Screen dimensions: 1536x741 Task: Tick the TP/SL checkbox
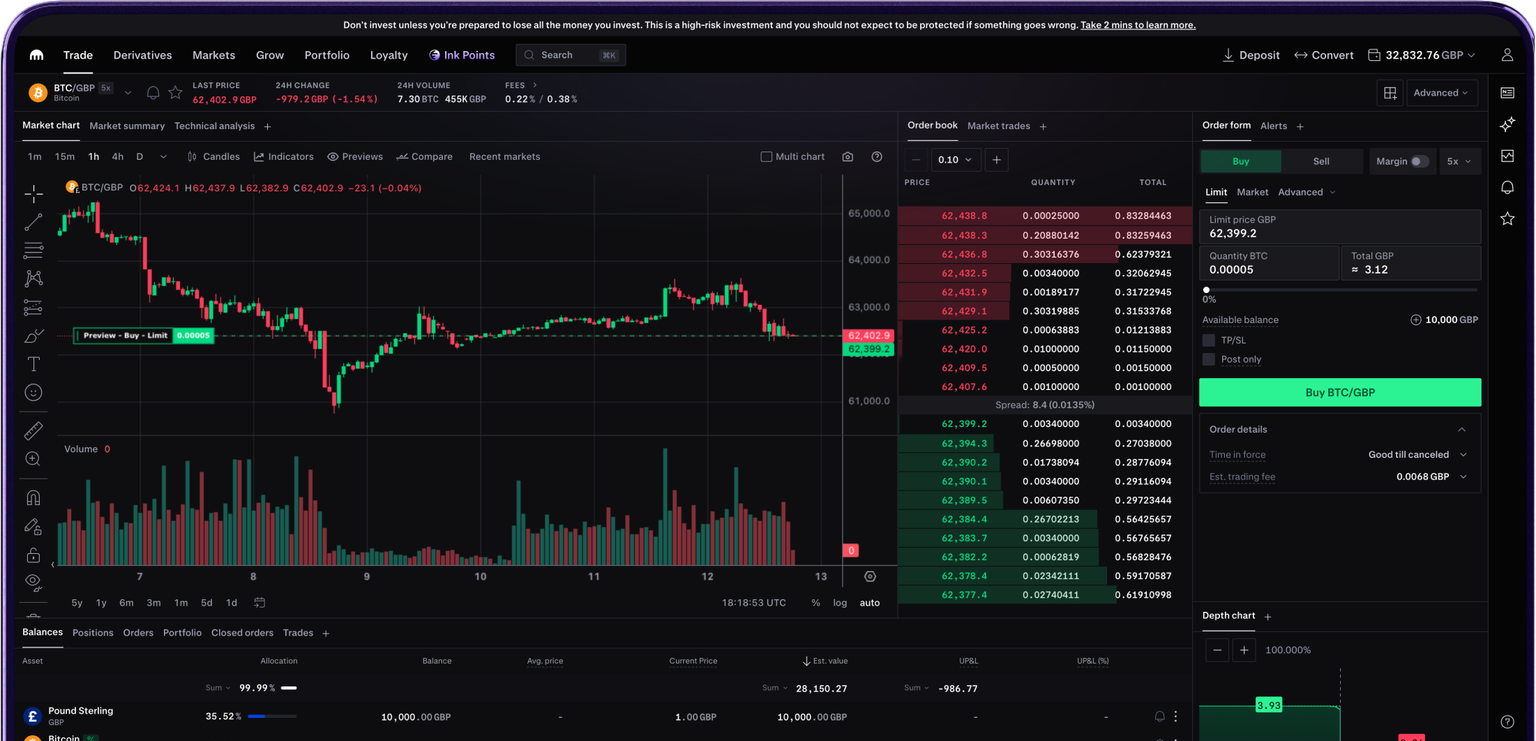1209,341
